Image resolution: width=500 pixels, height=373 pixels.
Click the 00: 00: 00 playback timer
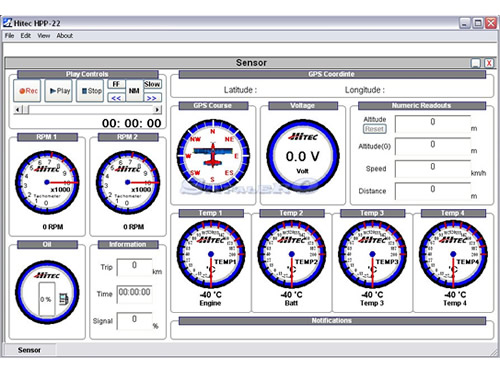132,123
